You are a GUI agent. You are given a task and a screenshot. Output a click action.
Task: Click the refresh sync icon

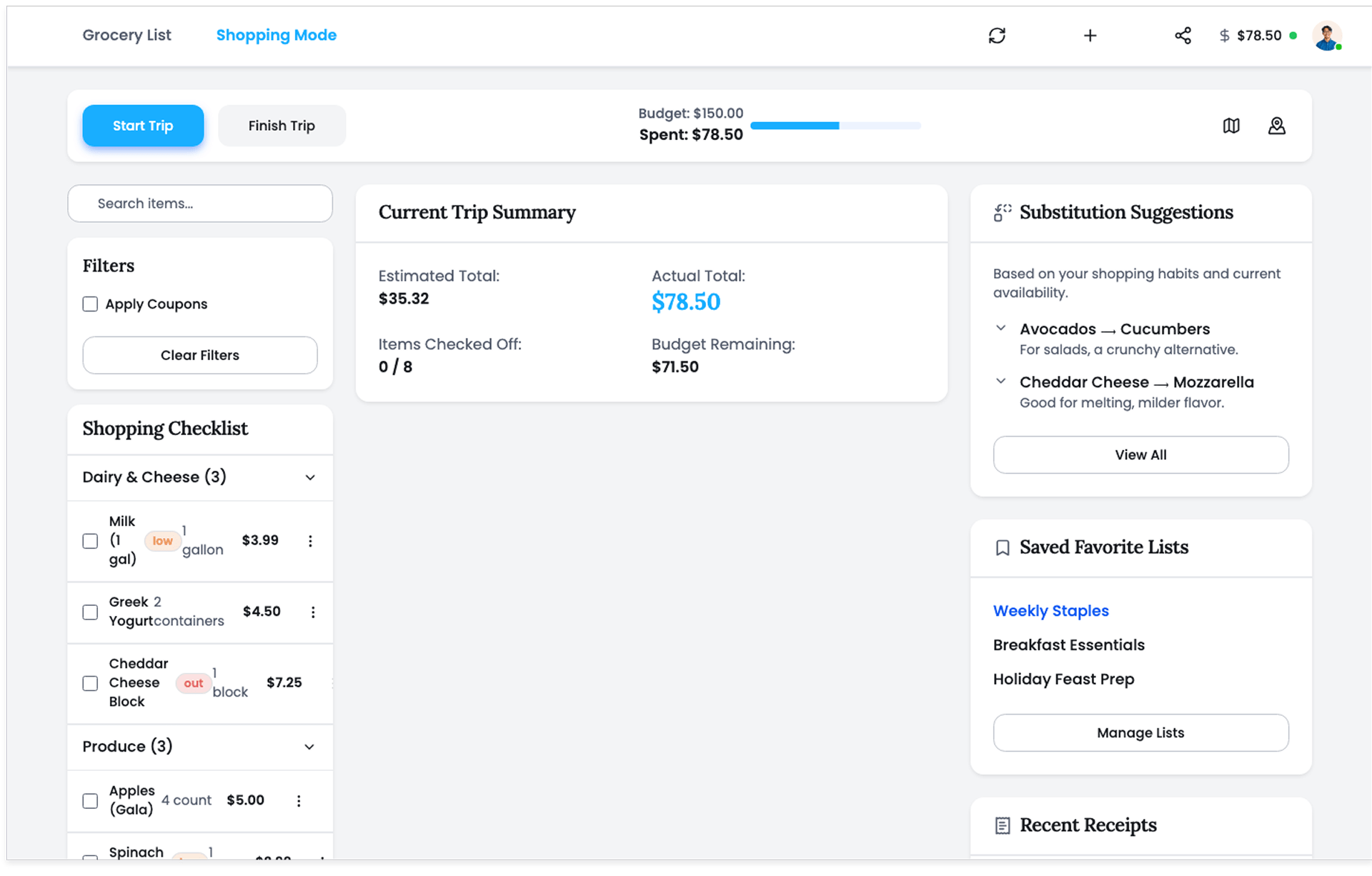[997, 36]
